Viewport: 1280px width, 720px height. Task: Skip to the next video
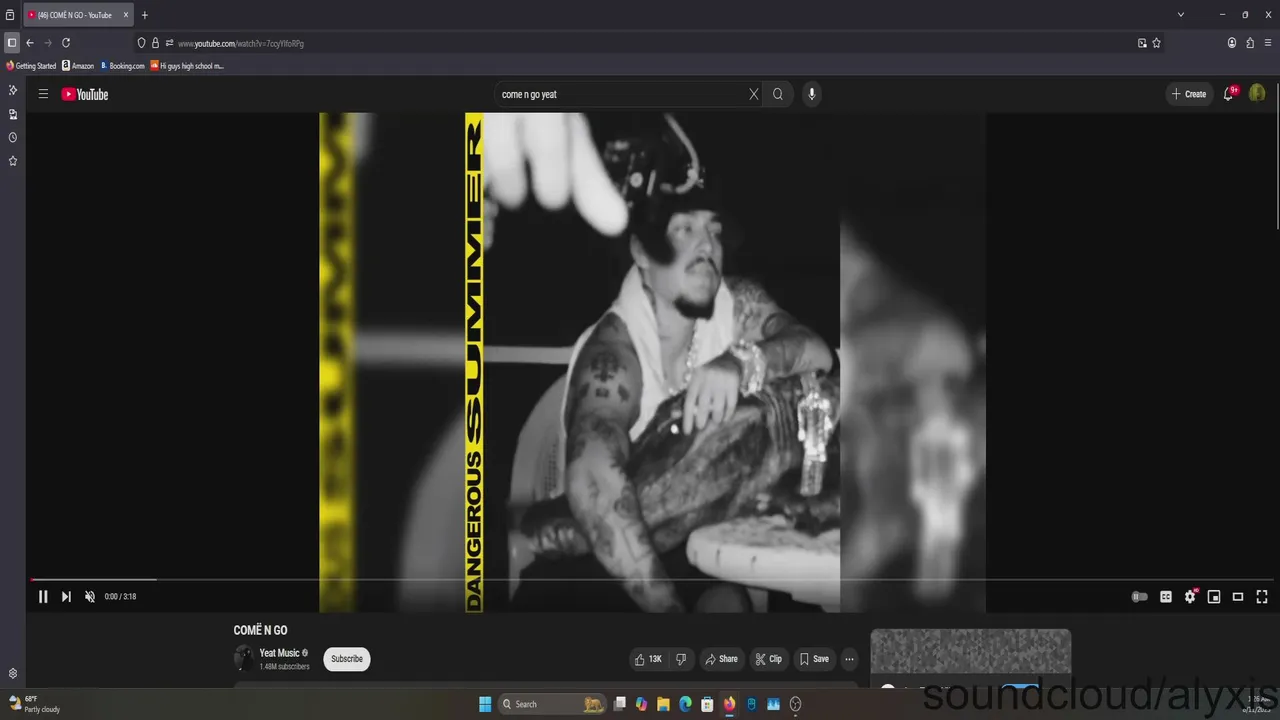(x=66, y=596)
